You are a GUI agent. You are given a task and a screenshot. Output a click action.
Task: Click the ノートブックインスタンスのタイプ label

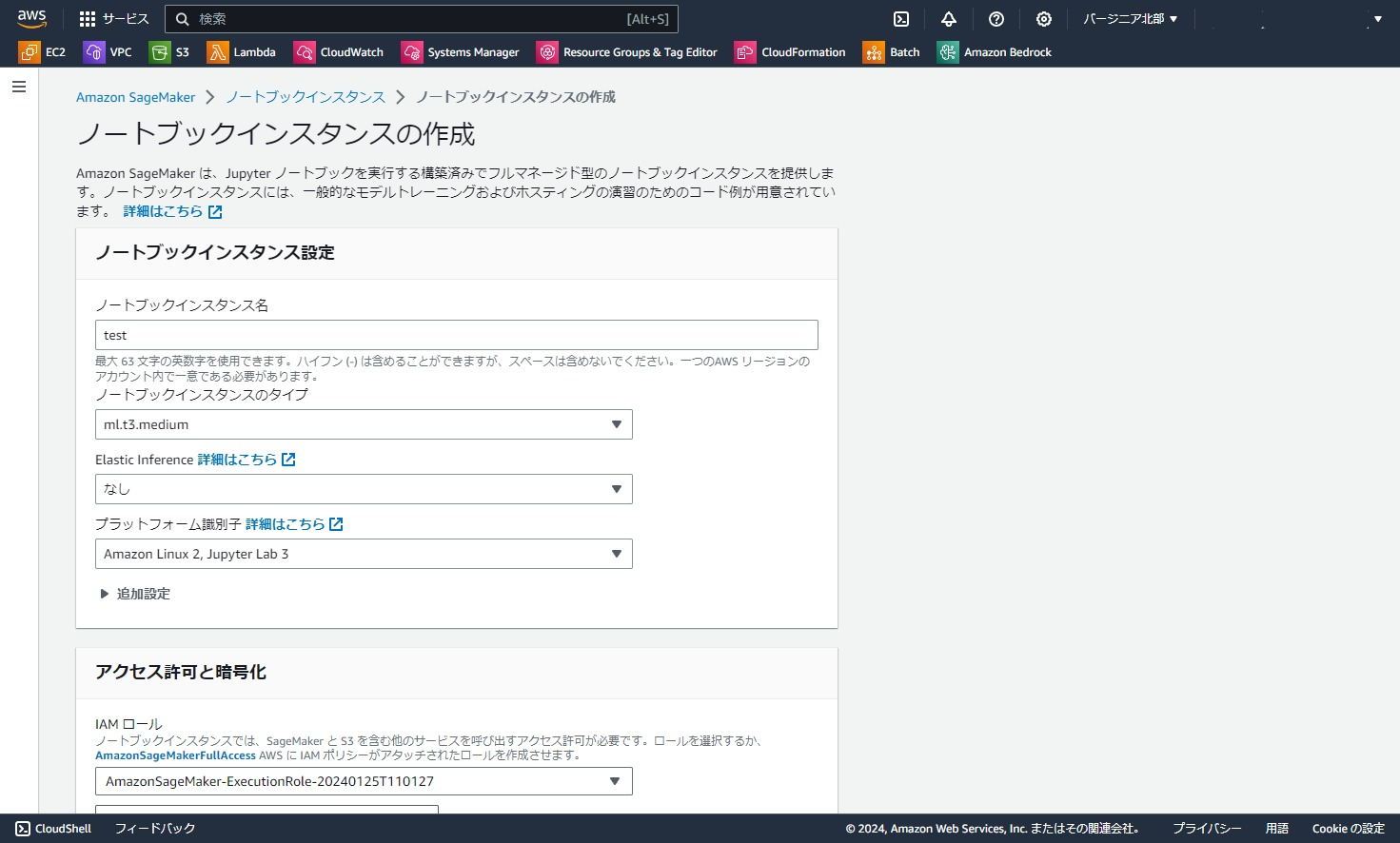coord(202,395)
